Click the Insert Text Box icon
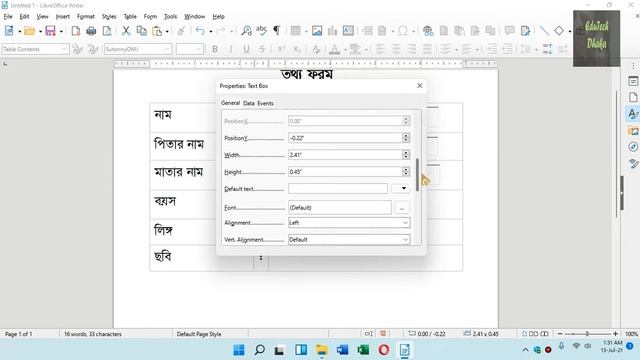This screenshot has height=360, width=640. click(348, 31)
